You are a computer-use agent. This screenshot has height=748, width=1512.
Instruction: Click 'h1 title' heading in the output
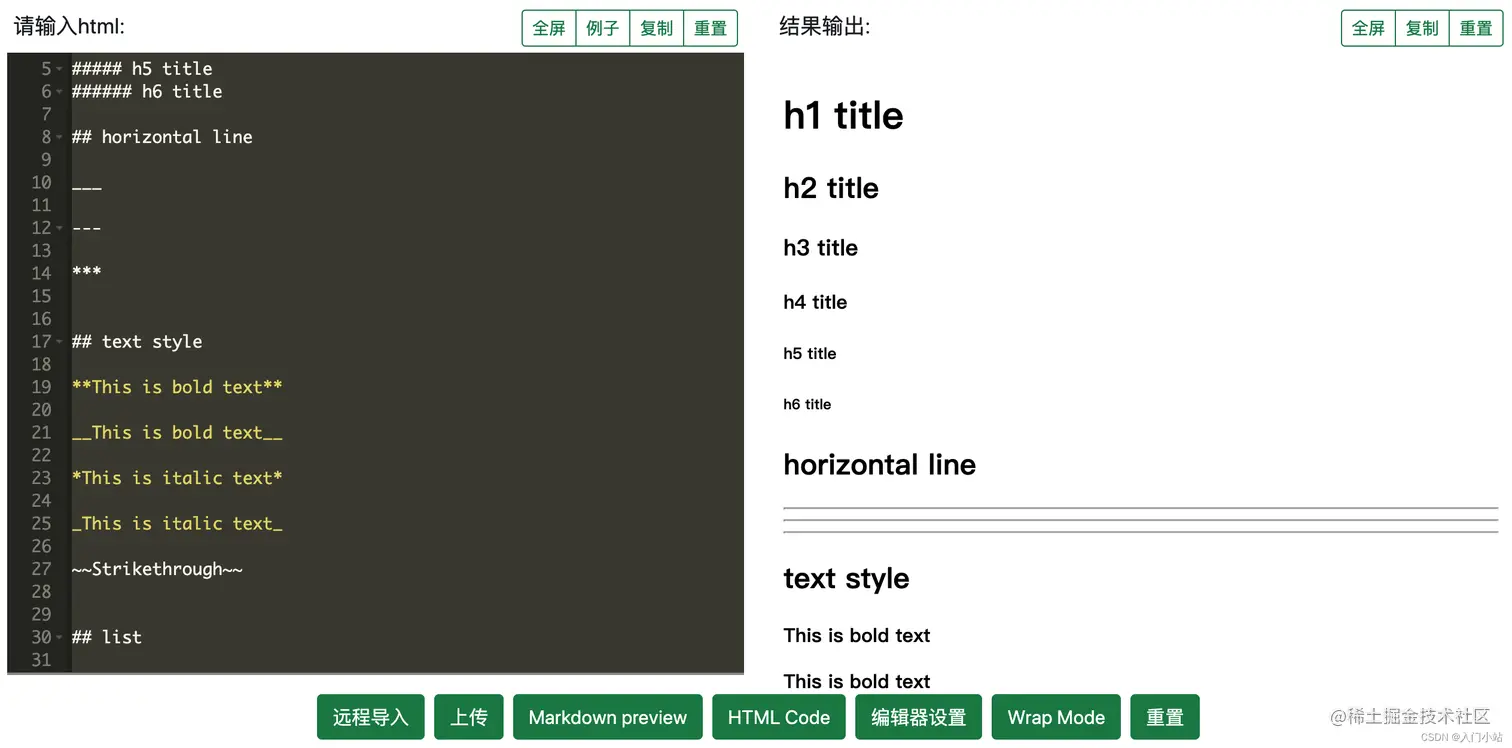point(843,116)
